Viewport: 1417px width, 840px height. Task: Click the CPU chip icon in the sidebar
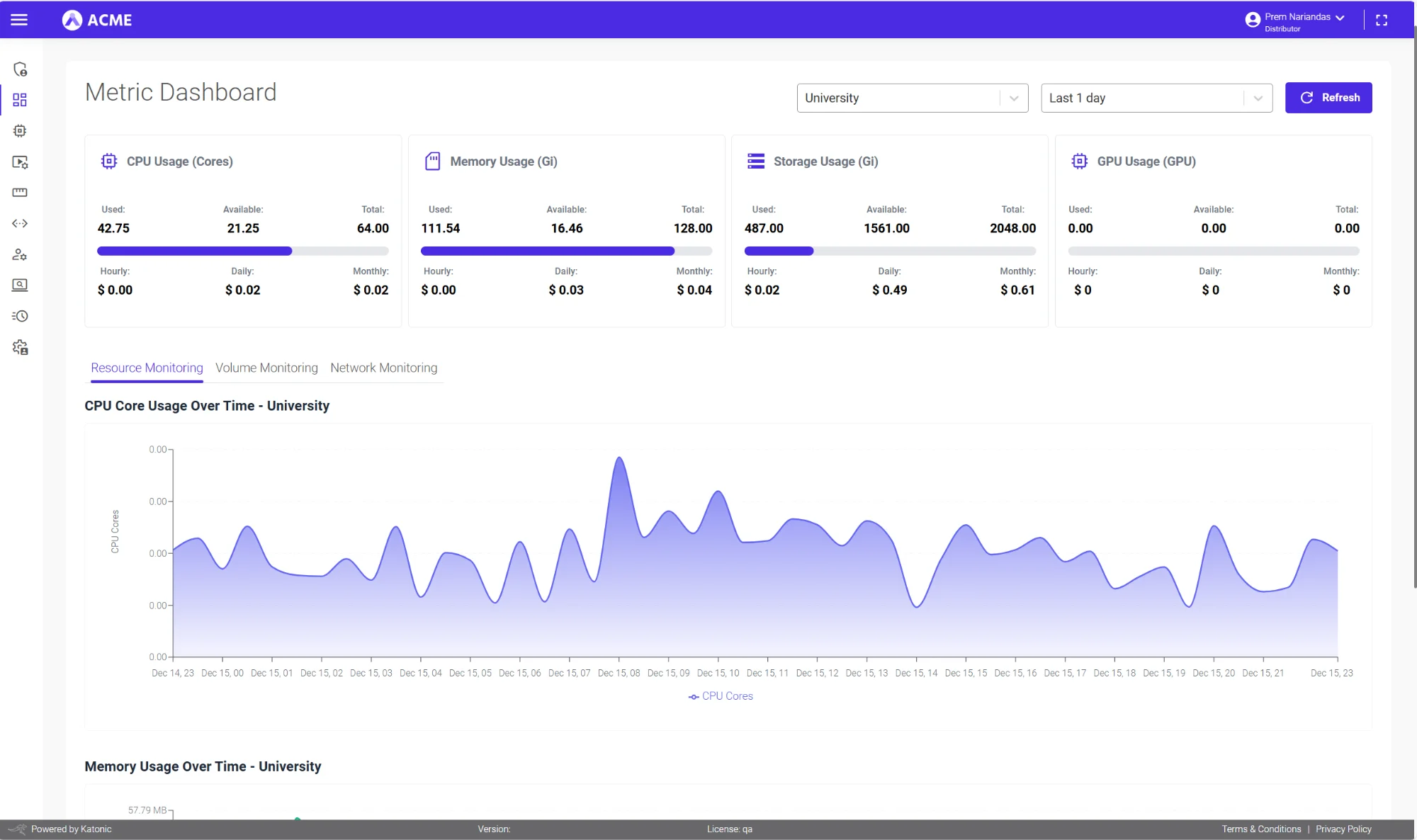[x=21, y=130]
